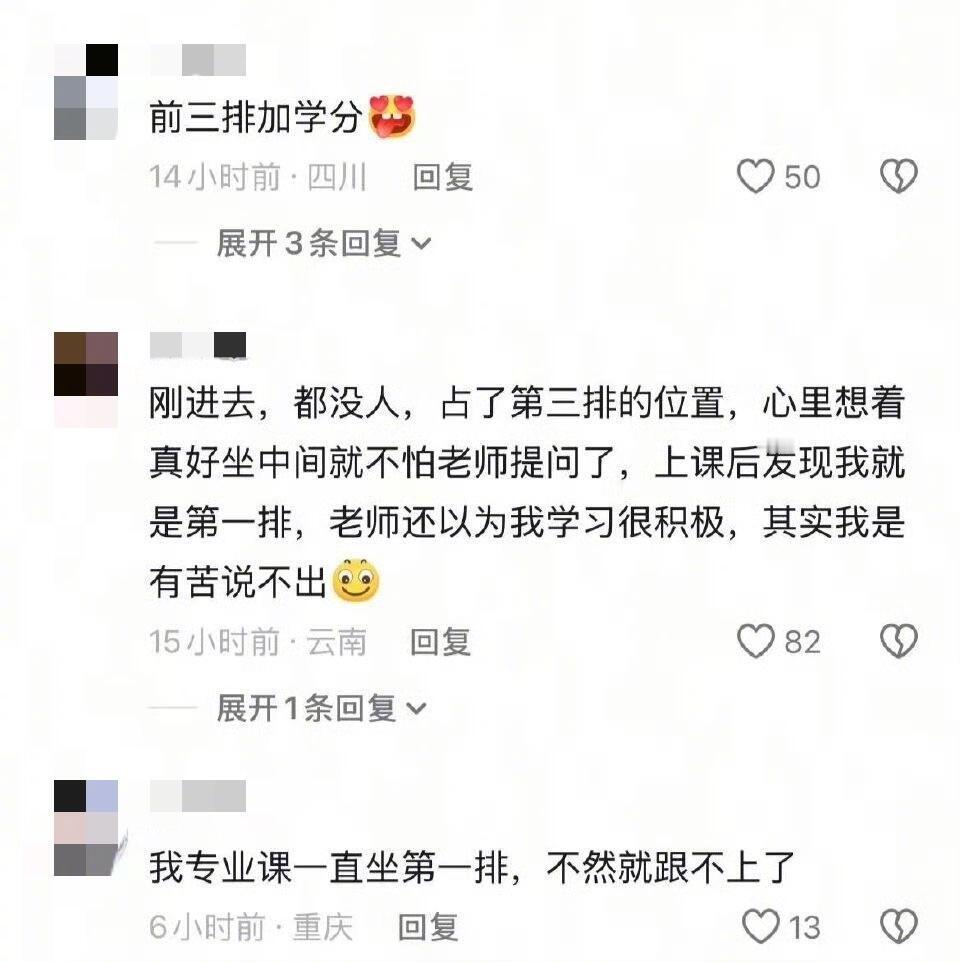Open second commenter's brown avatar
Image resolution: width=960 pixels, height=962 pixels.
[86, 380]
